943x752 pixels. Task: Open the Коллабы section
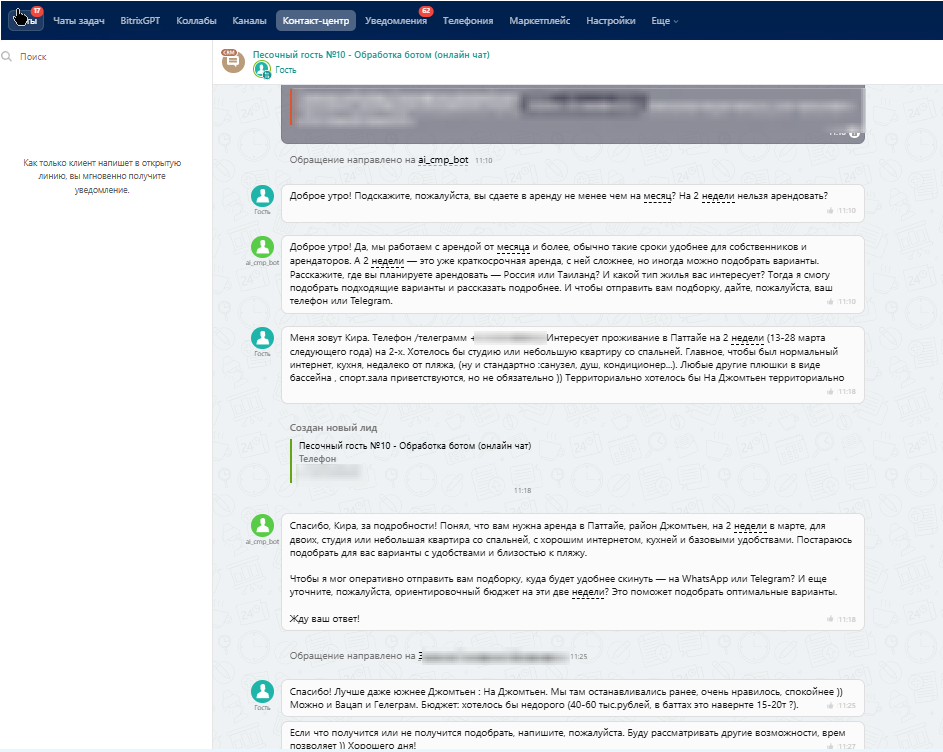196,20
